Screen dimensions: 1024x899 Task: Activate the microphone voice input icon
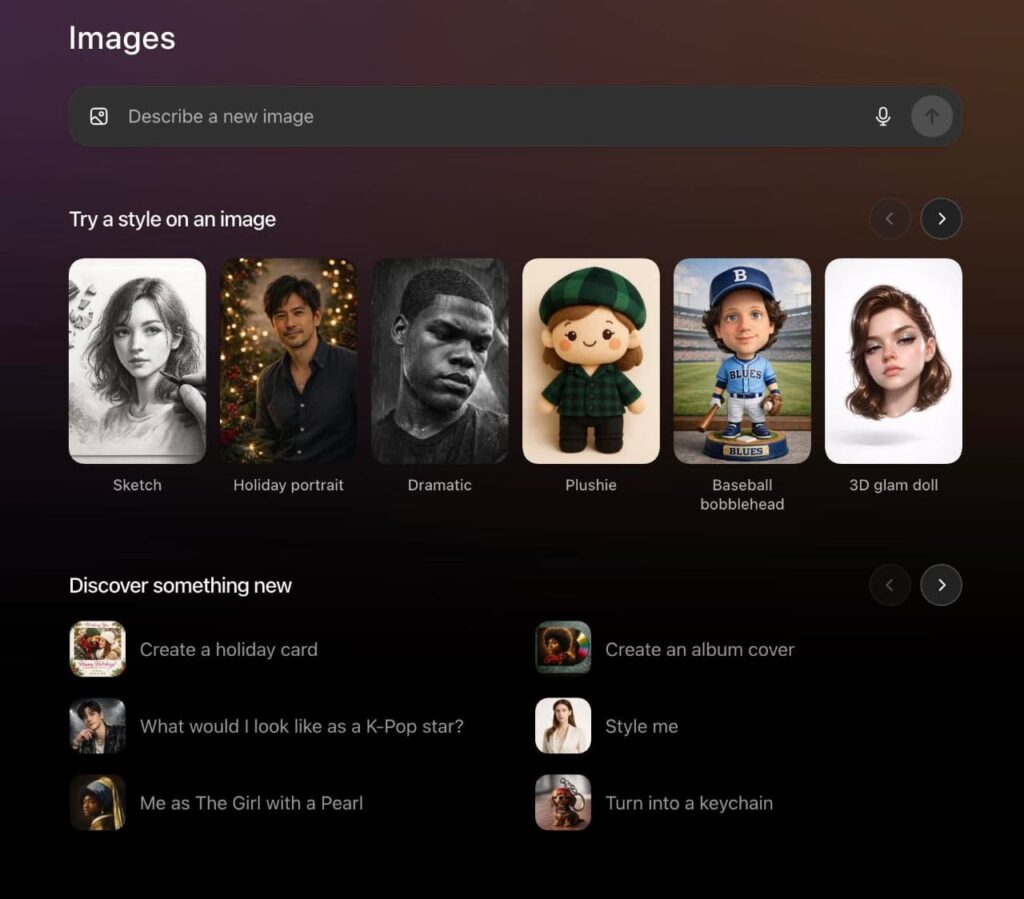(882, 117)
